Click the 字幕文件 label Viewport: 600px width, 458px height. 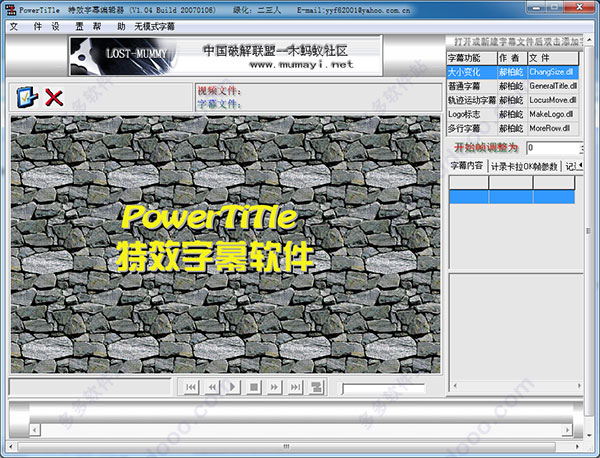click(x=219, y=104)
